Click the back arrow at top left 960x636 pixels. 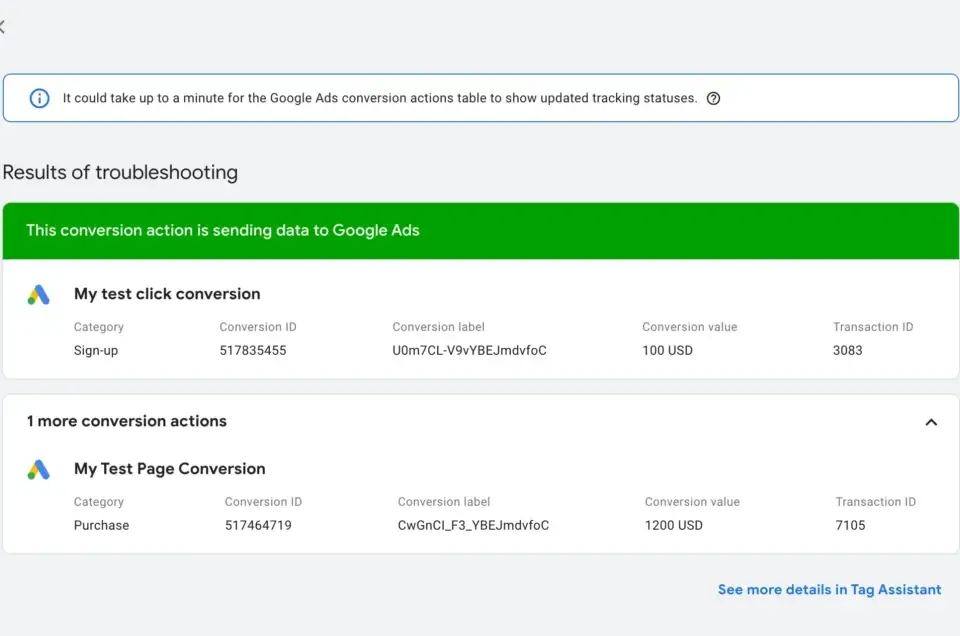[2, 27]
